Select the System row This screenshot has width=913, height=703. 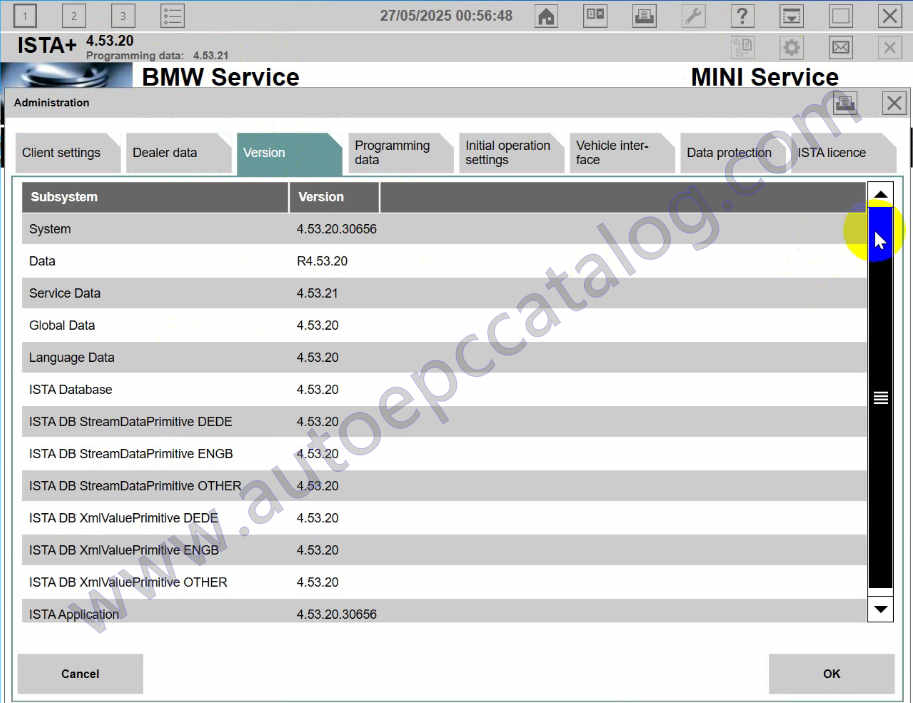pyautogui.click(x=444, y=229)
